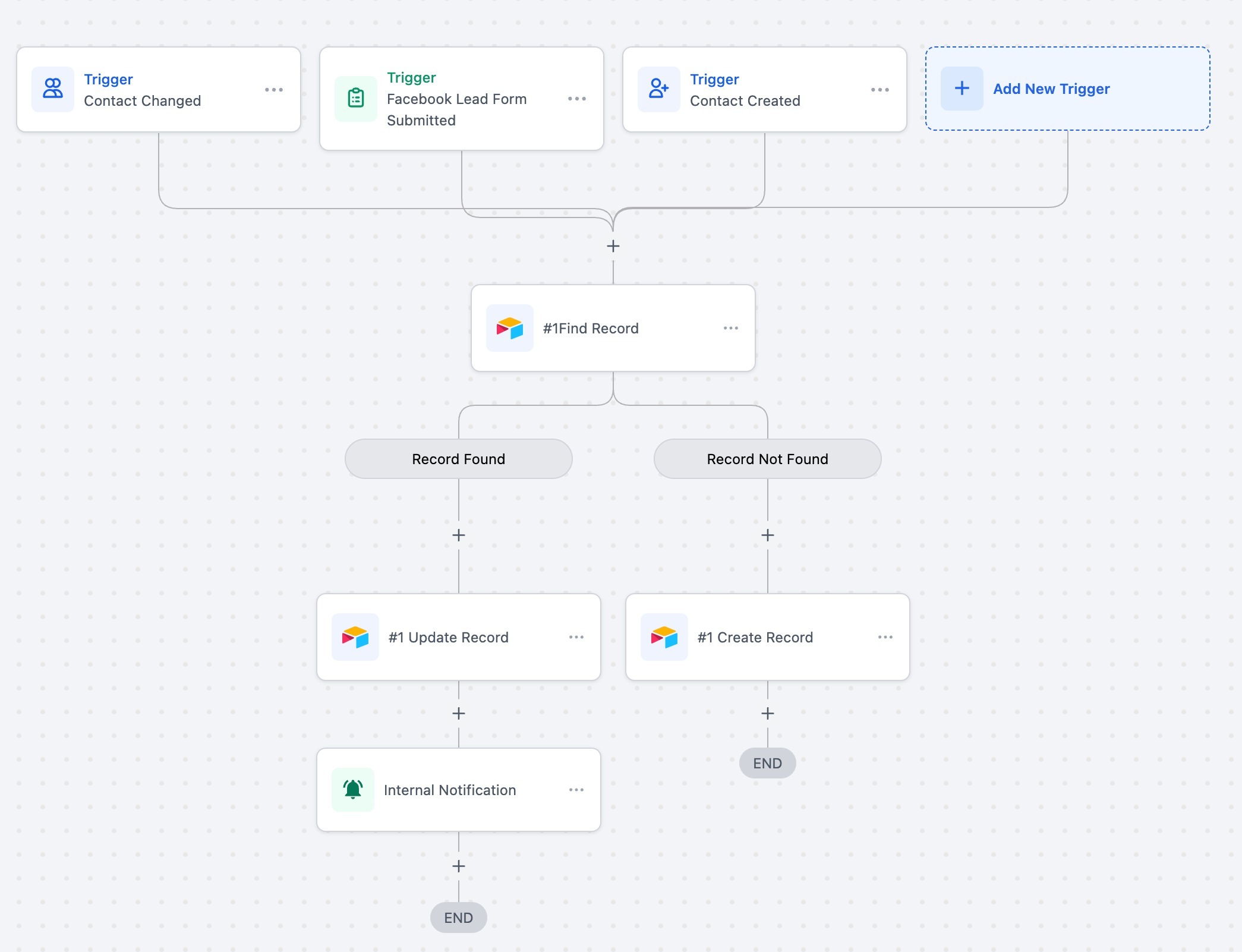The height and width of the screenshot is (952, 1242).
Task: Click the Airtable icon on Create Record
Action: point(664,637)
